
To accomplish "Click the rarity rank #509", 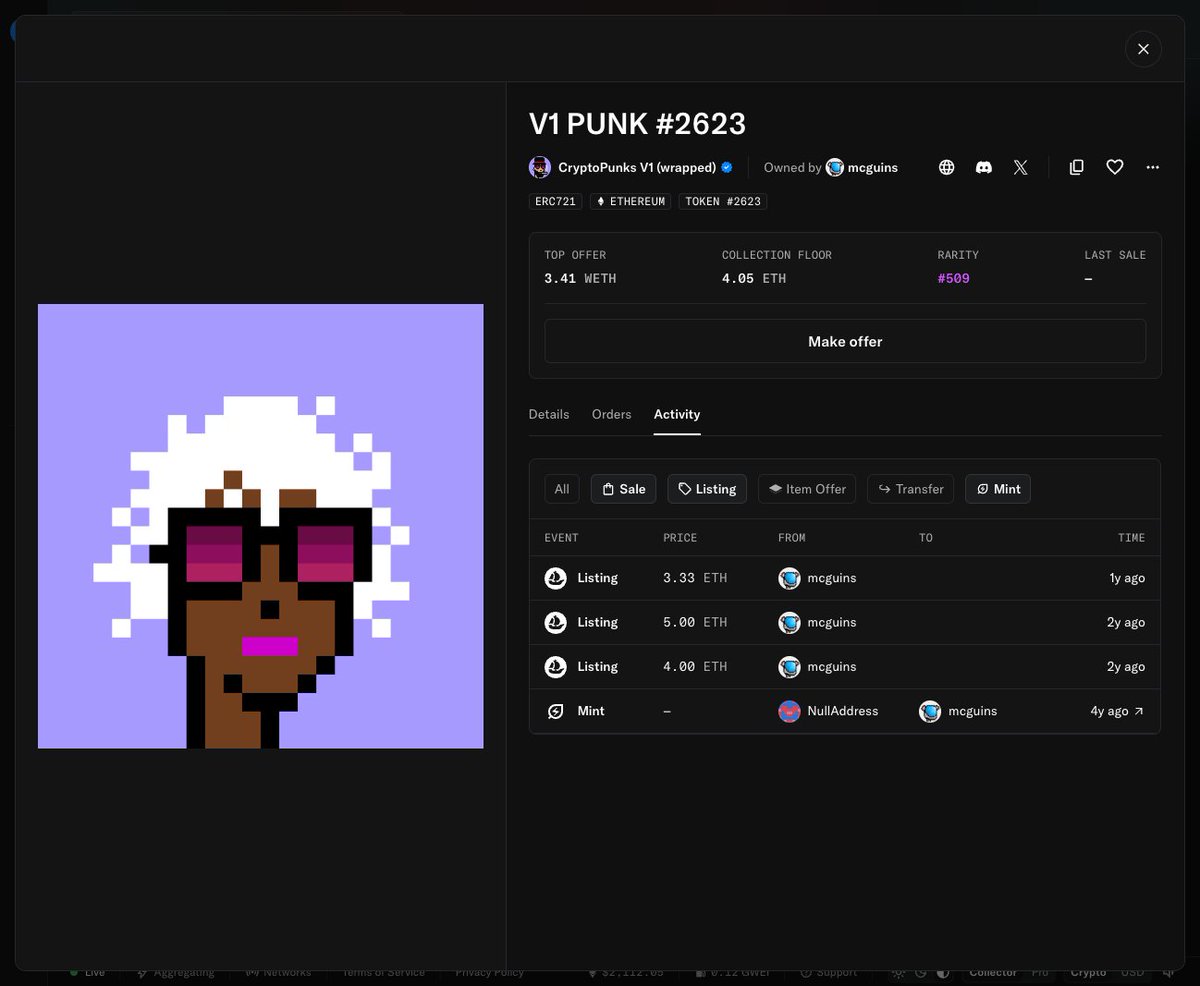I will 953,278.
